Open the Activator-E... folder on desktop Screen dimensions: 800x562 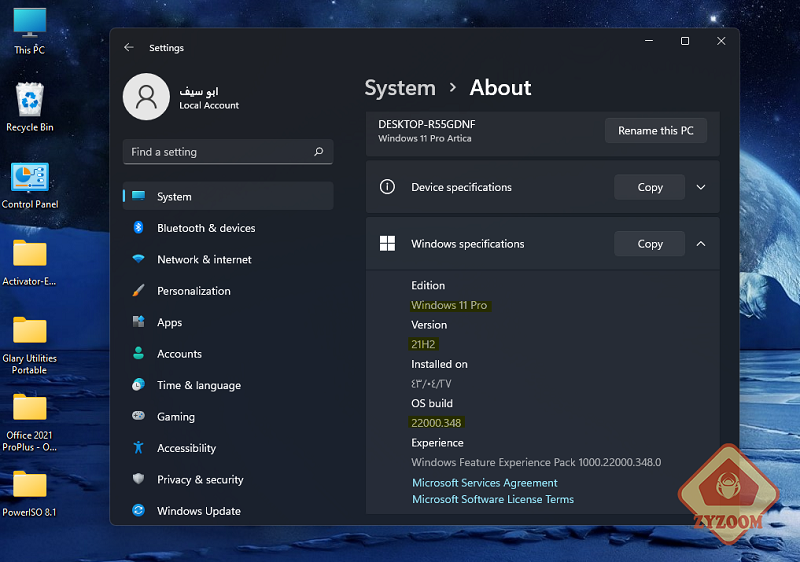30,263
